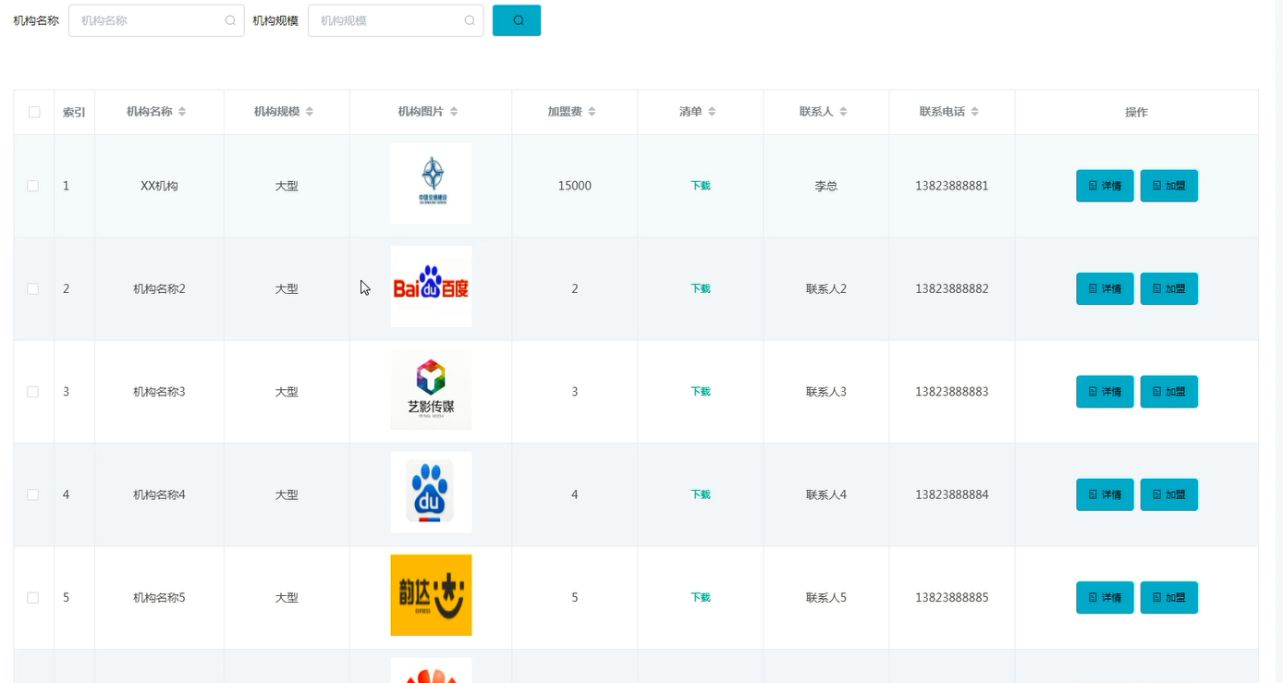Sort by 机构图片 column arrows
Viewport: 1283px width, 683px height.
pos(454,112)
